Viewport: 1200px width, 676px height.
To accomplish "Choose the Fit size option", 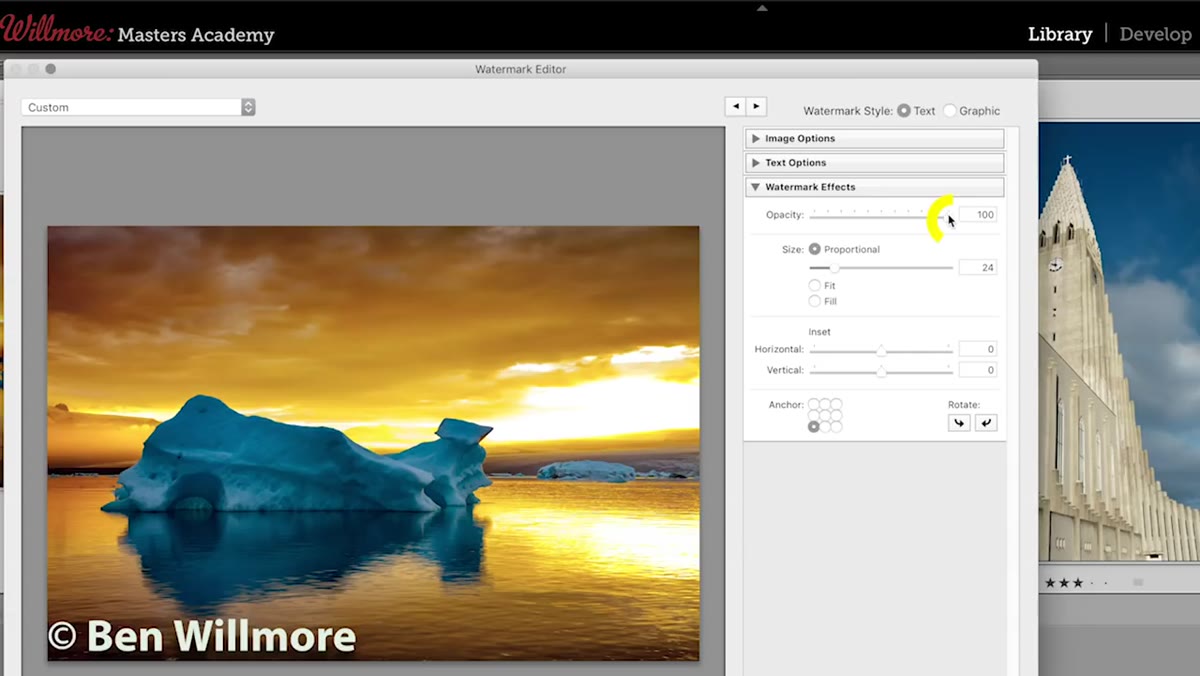I will coord(815,286).
